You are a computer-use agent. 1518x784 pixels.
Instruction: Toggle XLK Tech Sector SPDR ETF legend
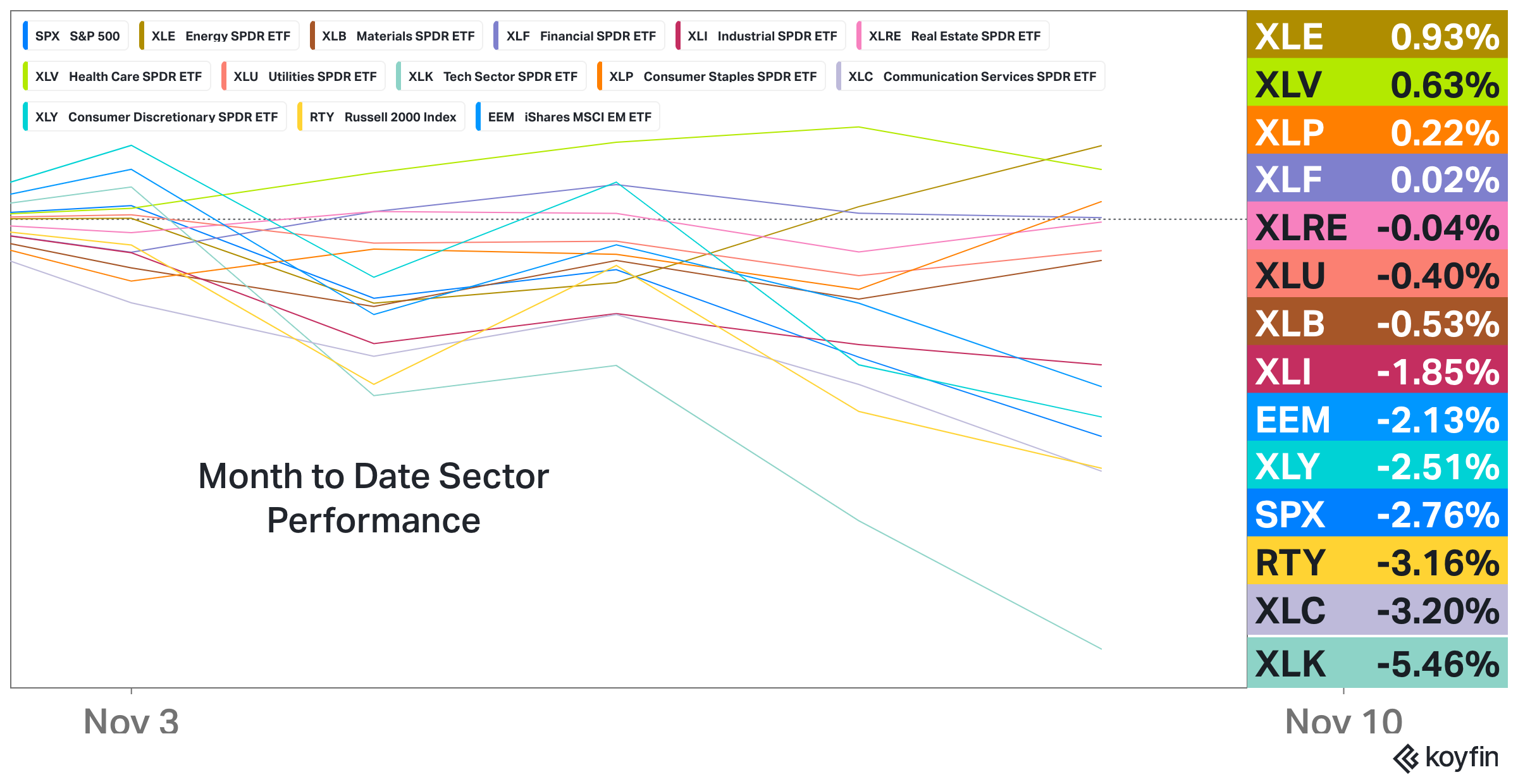tap(492, 77)
